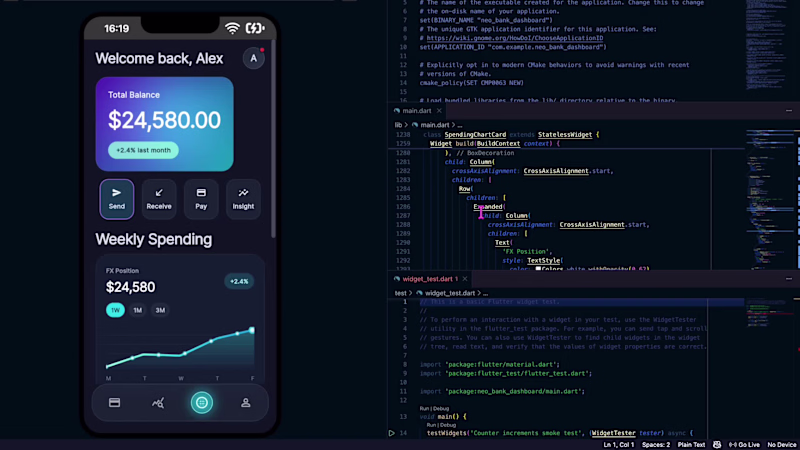Open the Plain Text language mode selector
Image resolution: width=800 pixels, height=450 pixels.
tap(691, 445)
